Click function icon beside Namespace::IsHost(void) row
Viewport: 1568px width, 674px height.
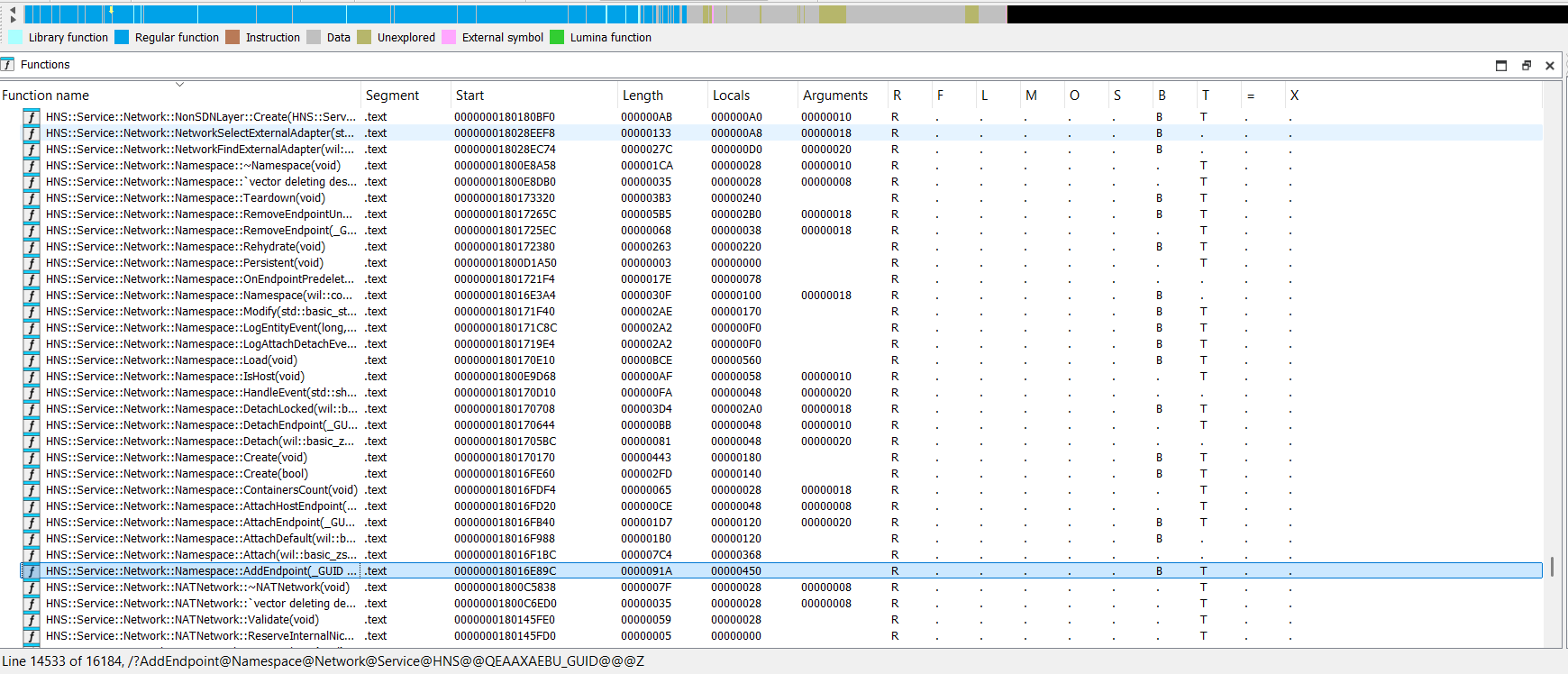coord(32,377)
